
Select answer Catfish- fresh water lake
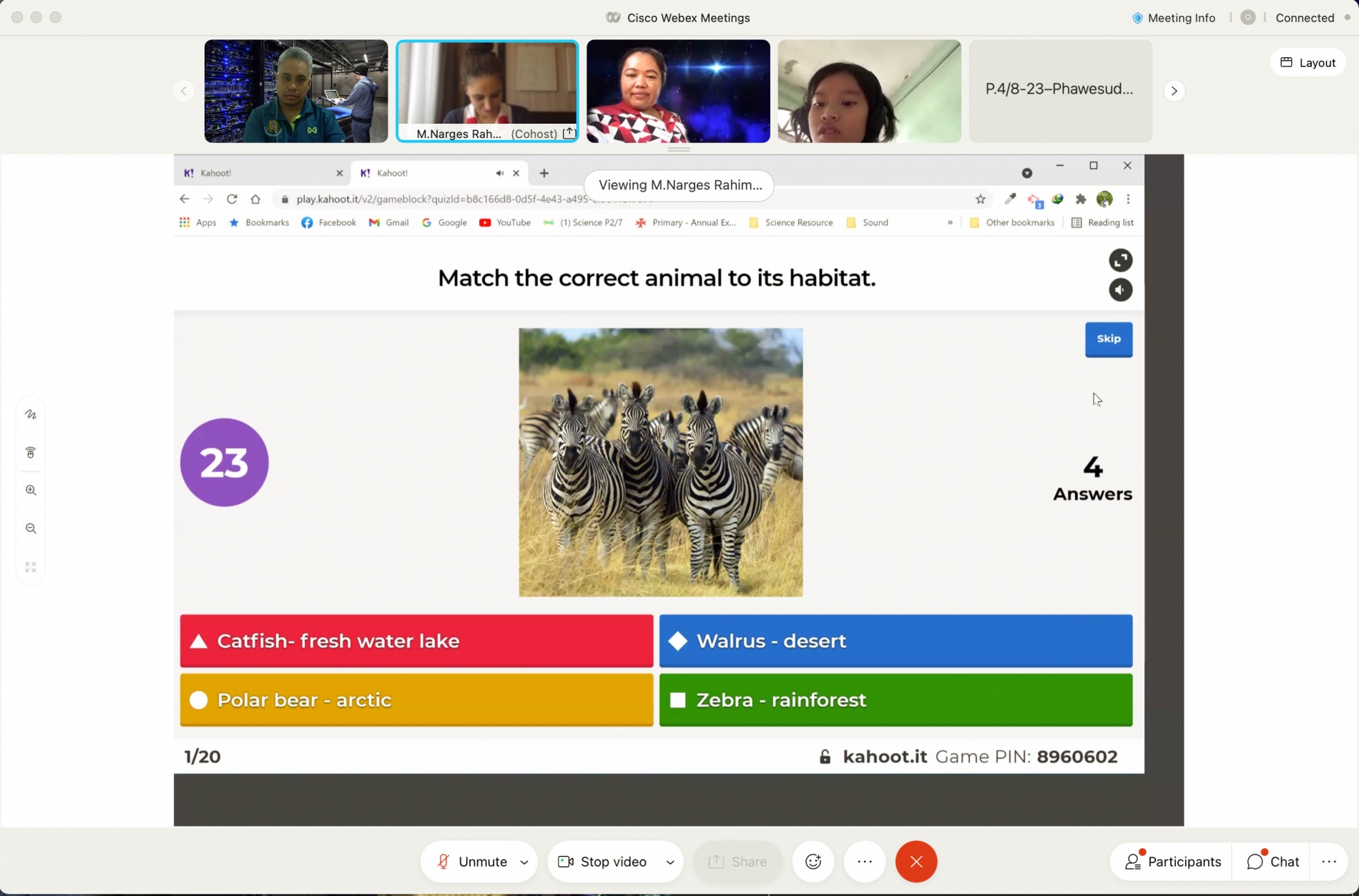(416, 641)
